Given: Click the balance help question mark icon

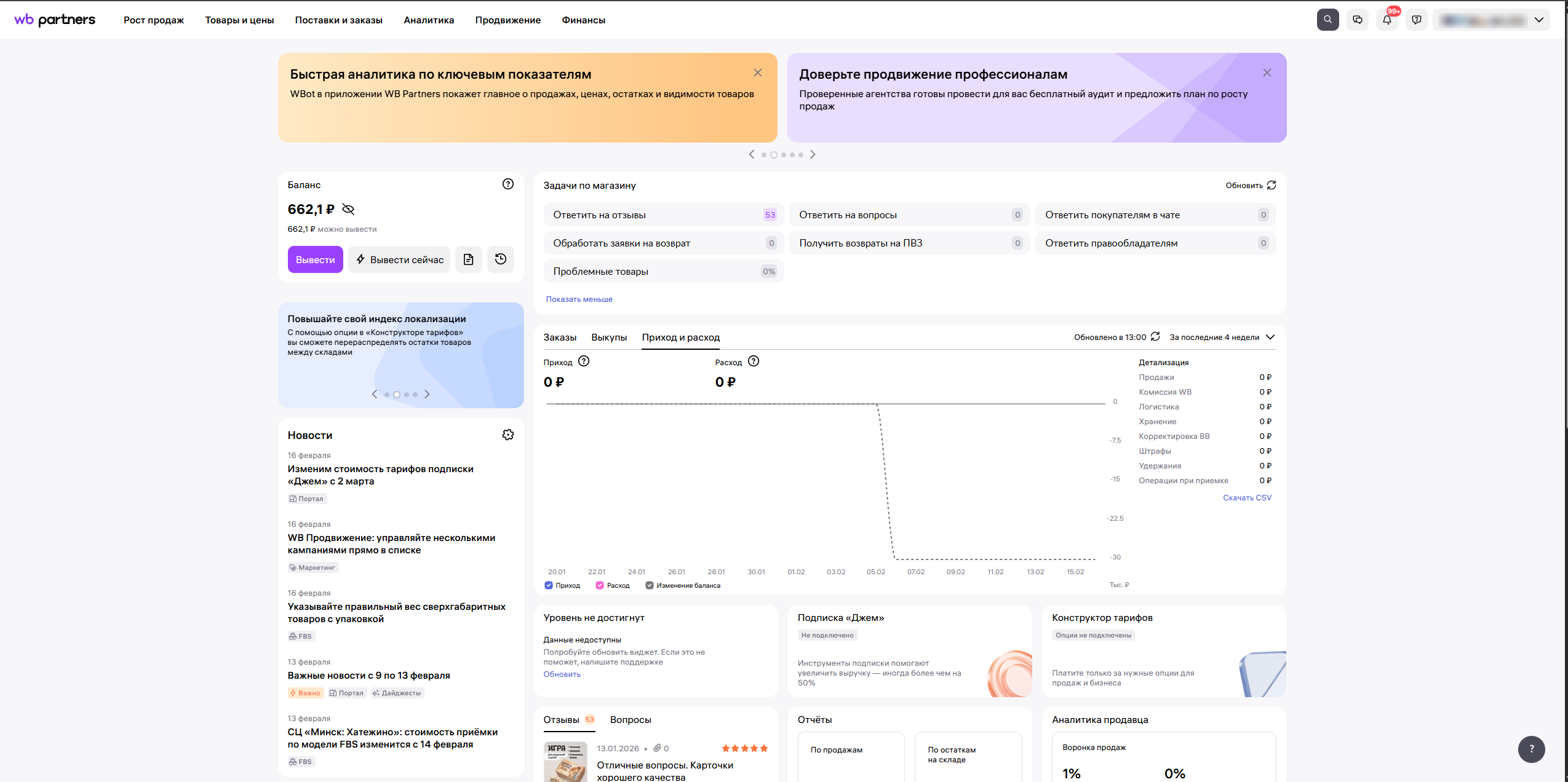Looking at the screenshot, I should [x=507, y=184].
